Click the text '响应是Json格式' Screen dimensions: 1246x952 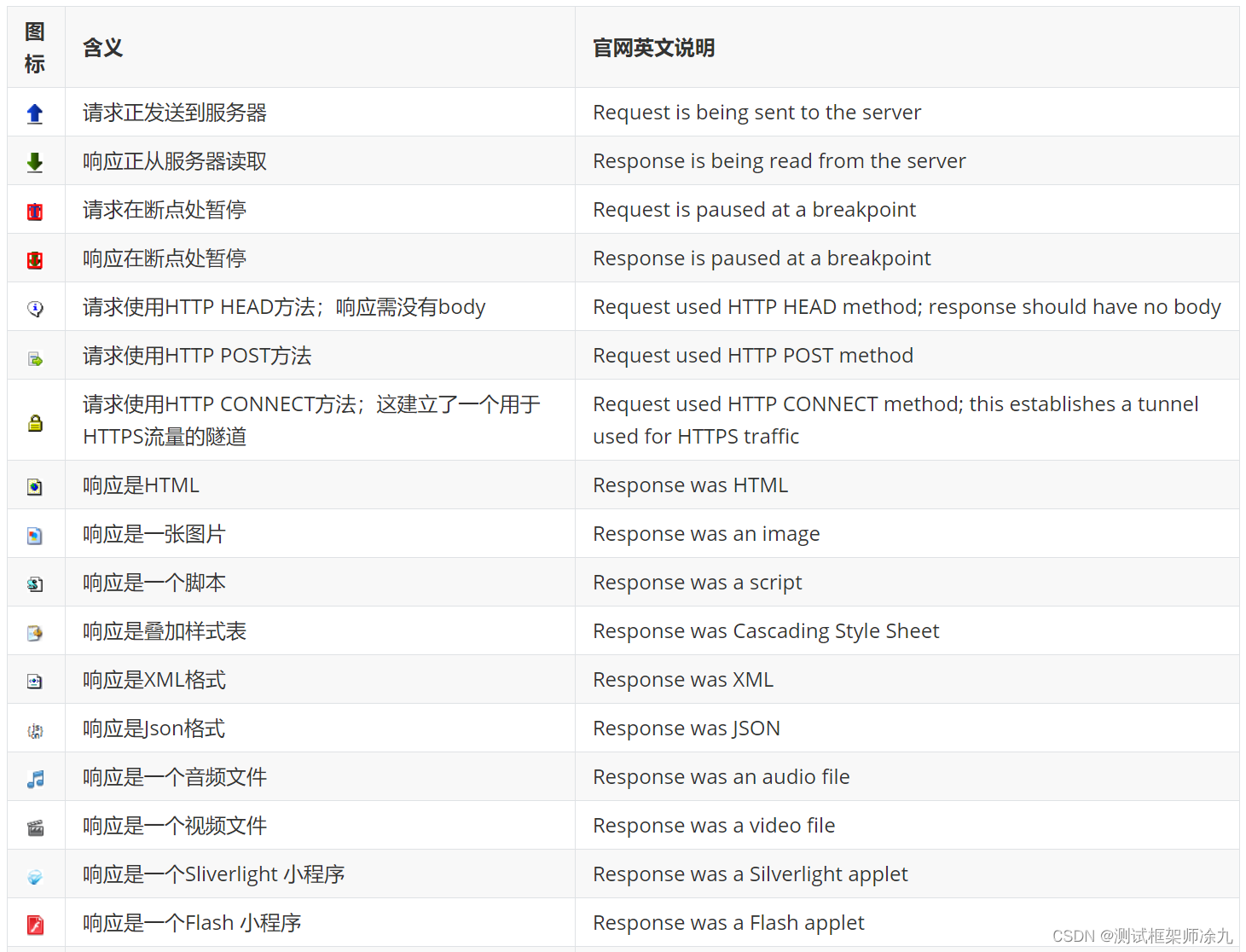pos(154,729)
